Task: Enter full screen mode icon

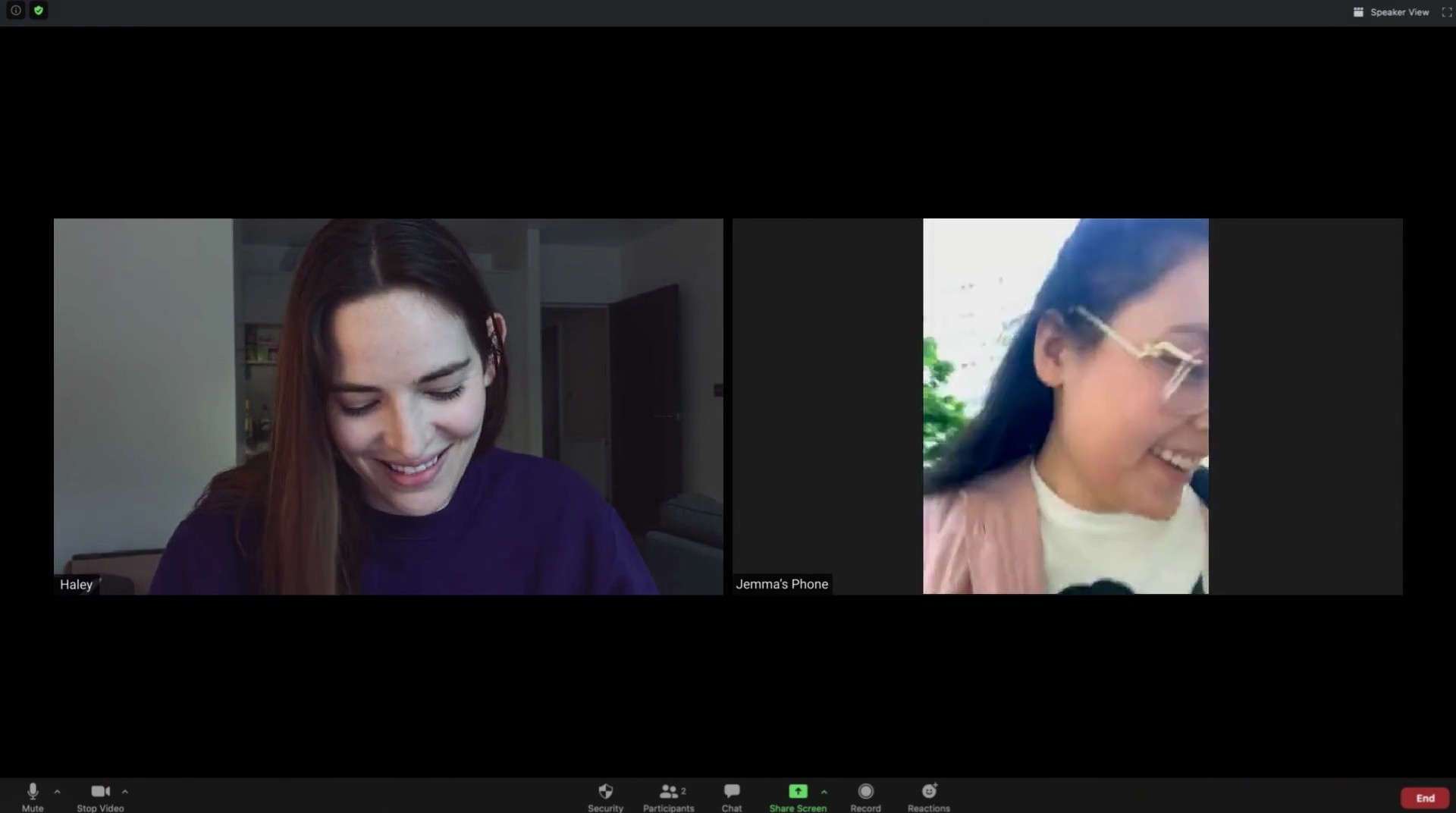Action: pos(1447,12)
